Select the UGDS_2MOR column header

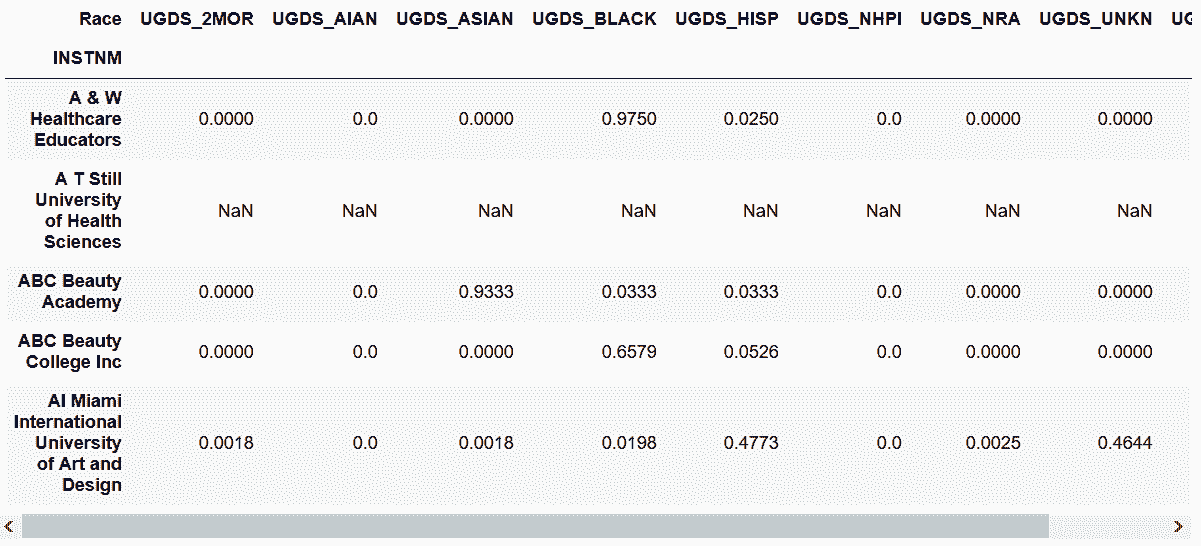[197, 19]
